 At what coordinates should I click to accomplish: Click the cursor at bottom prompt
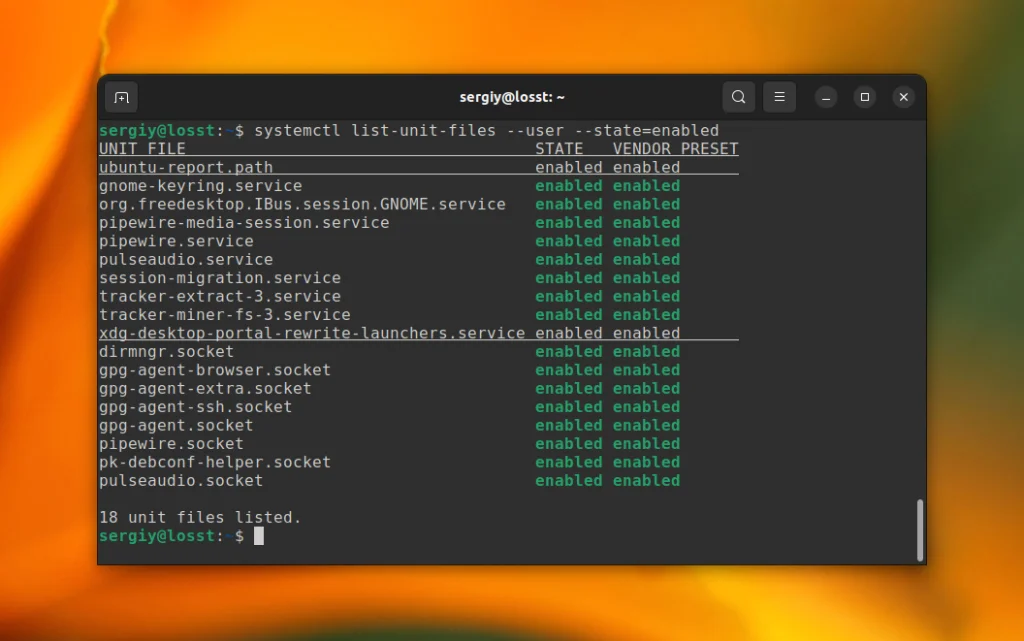coord(259,536)
